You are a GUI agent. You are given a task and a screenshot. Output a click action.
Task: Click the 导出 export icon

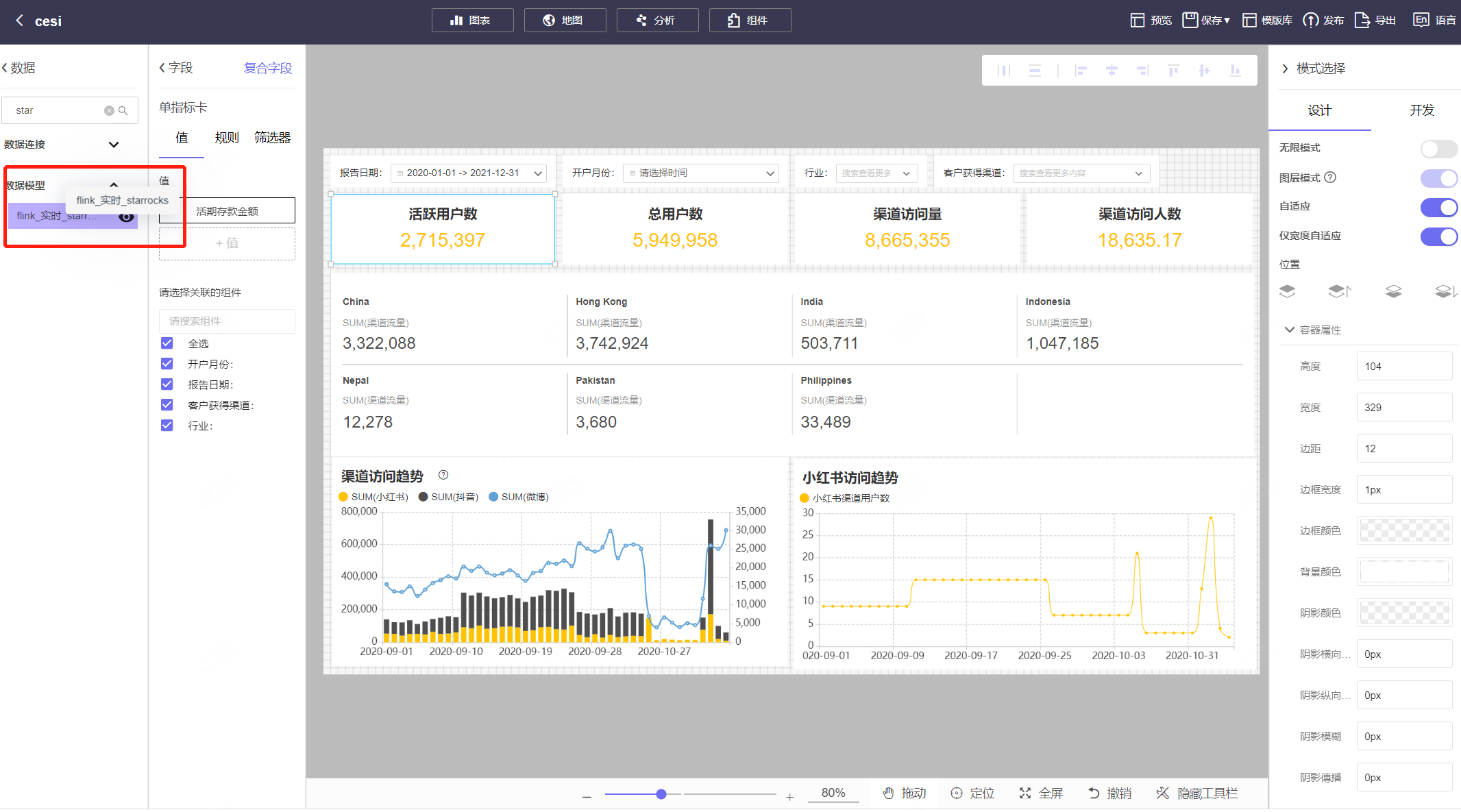pyautogui.click(x=1362, y=21)
